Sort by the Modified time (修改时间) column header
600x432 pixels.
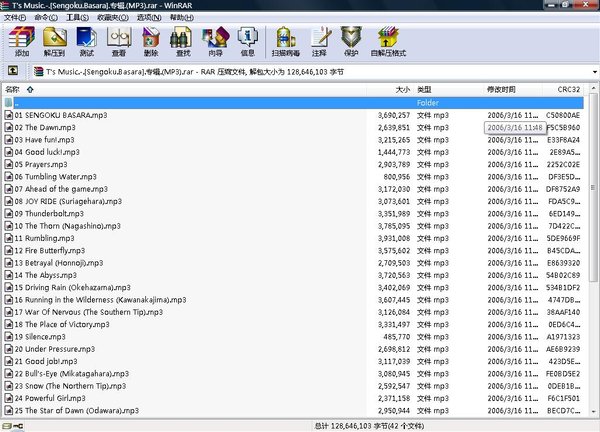(x=513, y=90)
